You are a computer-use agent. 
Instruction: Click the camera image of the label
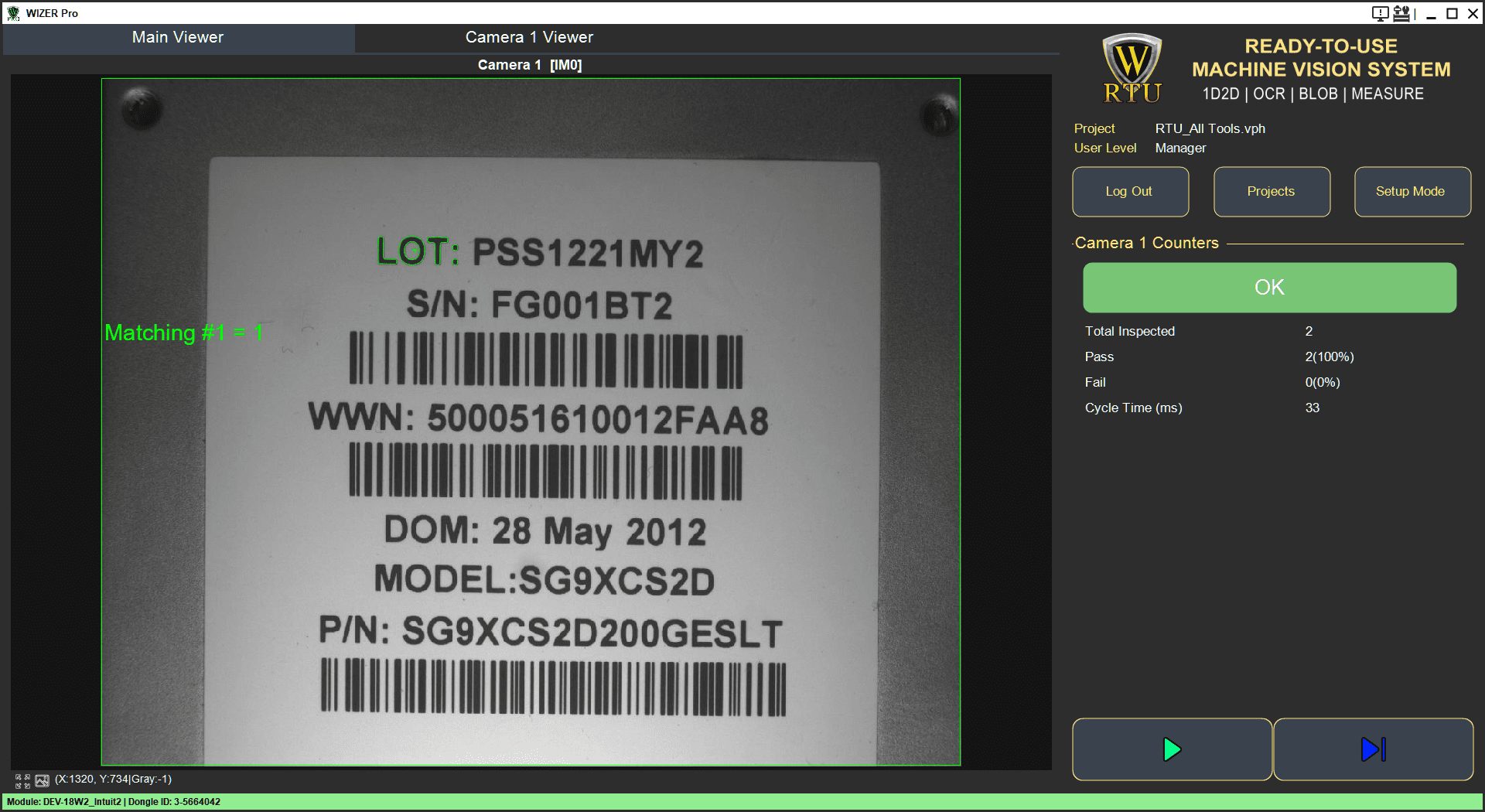click(x=531, y=422)
